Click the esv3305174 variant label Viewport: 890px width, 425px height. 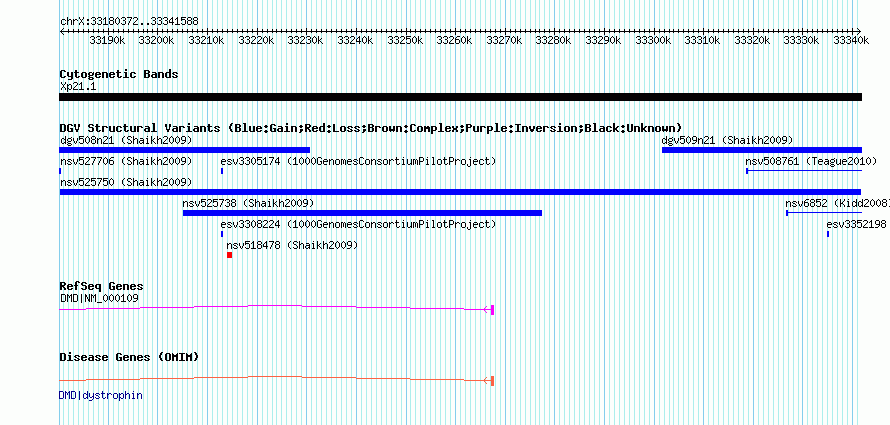click(358, 162)
